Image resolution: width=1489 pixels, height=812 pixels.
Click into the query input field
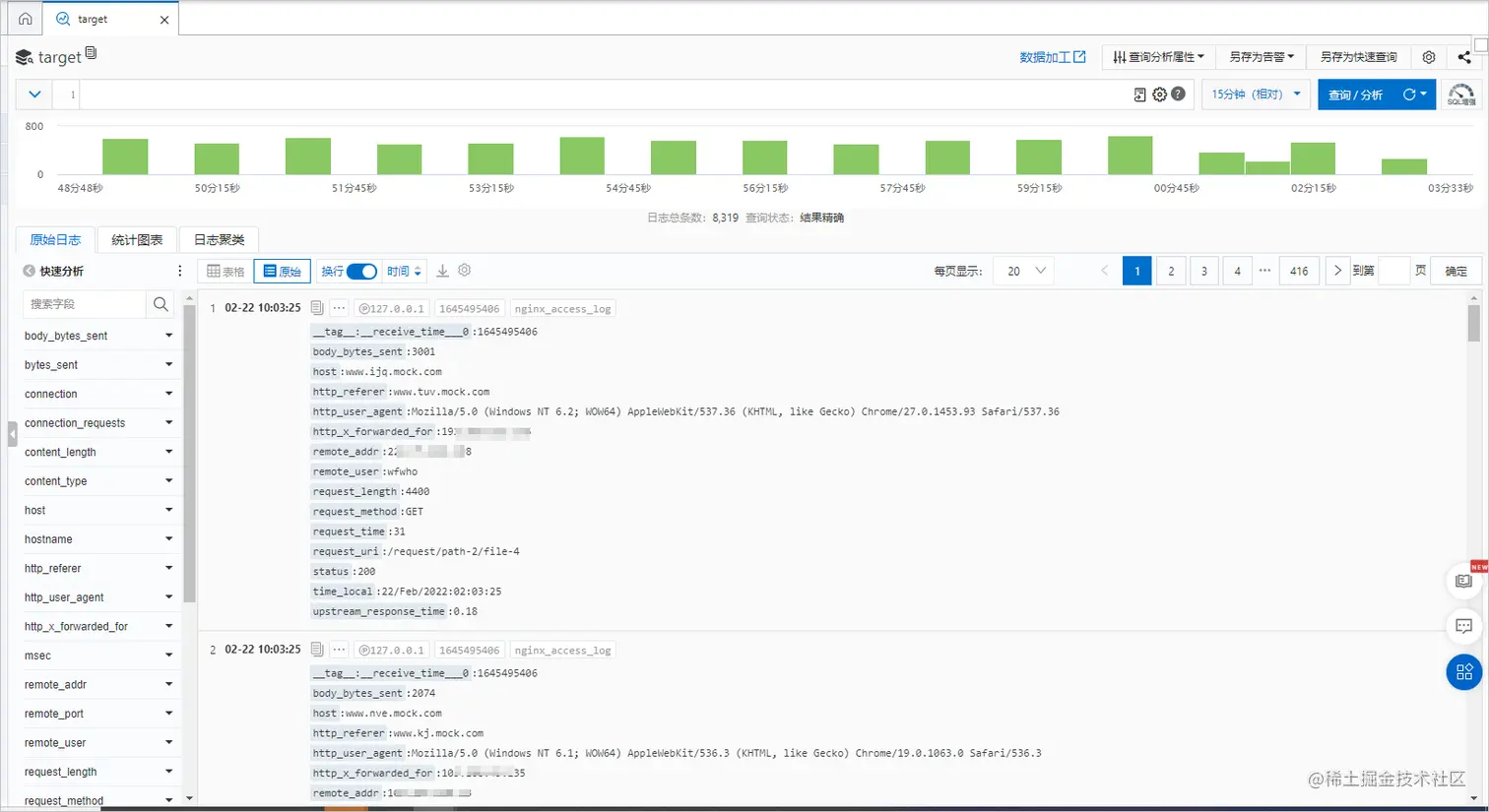[601, 94]
